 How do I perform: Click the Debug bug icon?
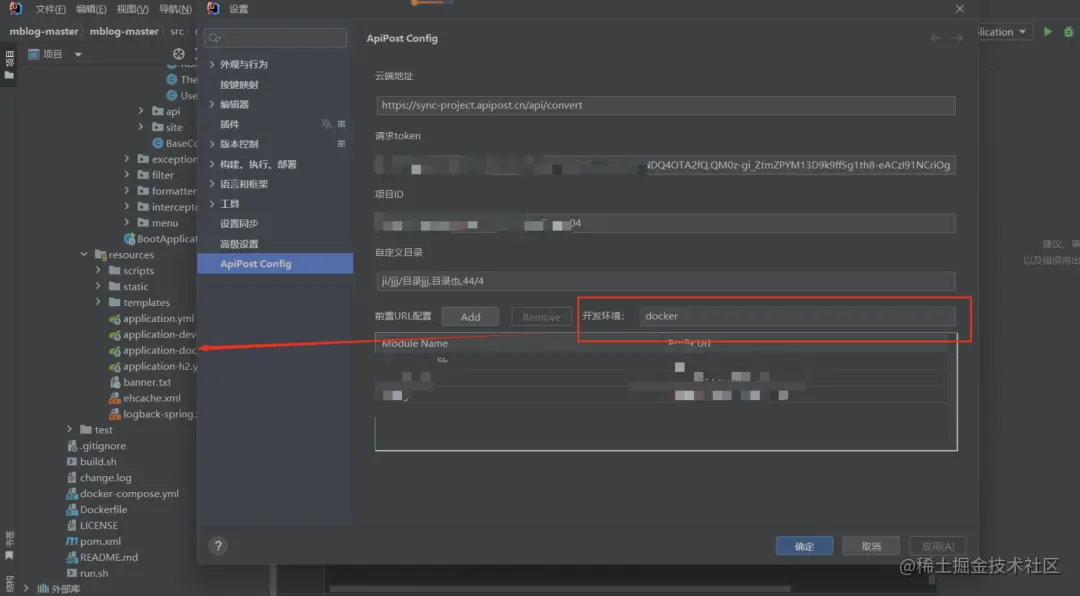(x=1068, y=32)
